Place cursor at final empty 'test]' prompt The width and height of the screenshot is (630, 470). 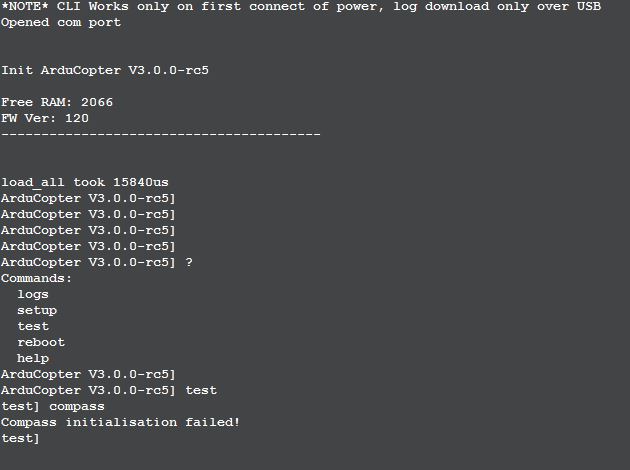tap(20, 438)
